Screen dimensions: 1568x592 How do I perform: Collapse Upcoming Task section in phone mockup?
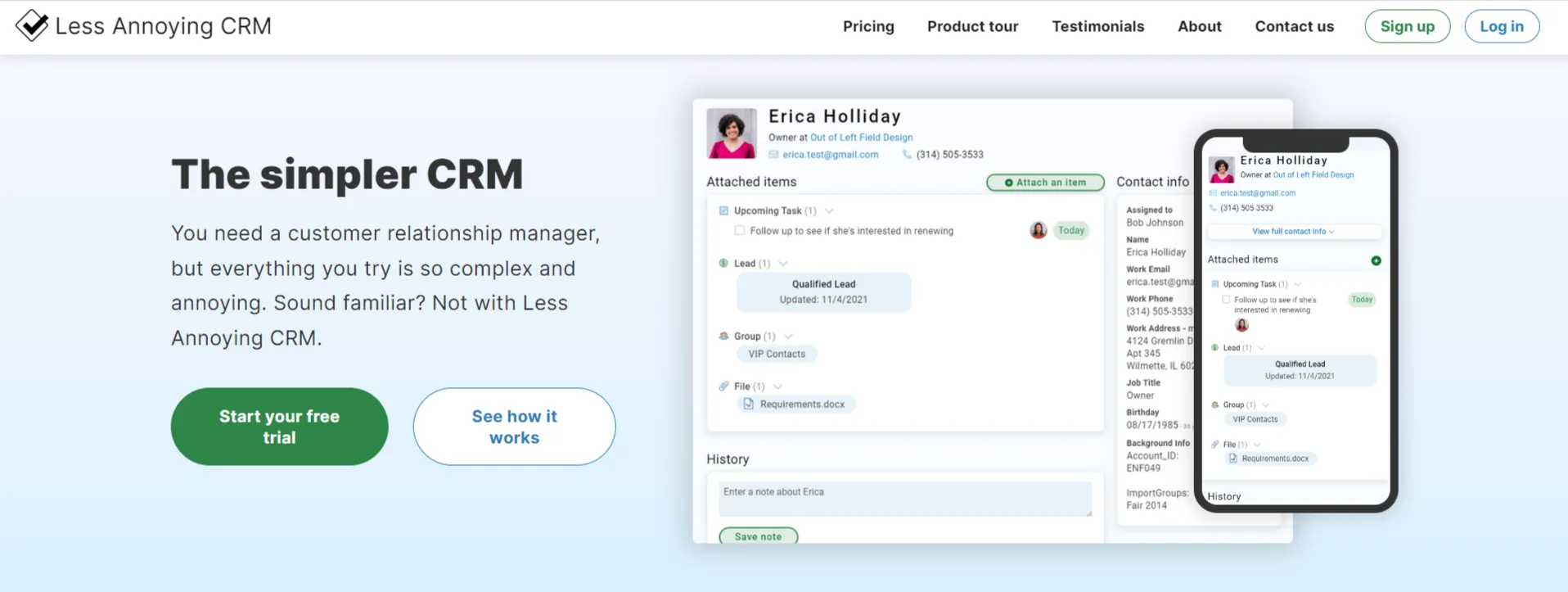pos(1297,284)
